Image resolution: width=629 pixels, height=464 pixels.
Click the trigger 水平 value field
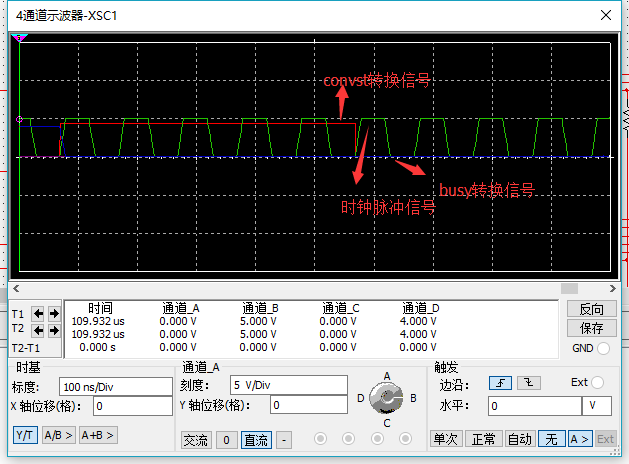pyautogui.click(x=534, y=406)
